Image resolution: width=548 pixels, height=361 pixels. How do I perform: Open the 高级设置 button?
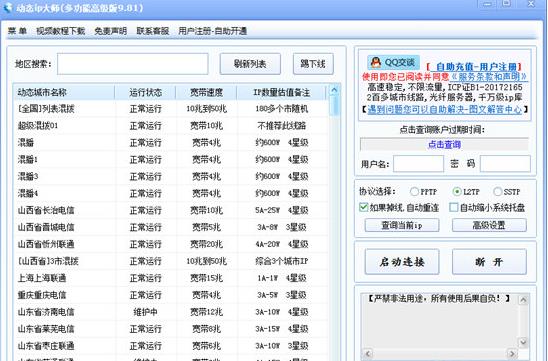(x=489, y=225)
